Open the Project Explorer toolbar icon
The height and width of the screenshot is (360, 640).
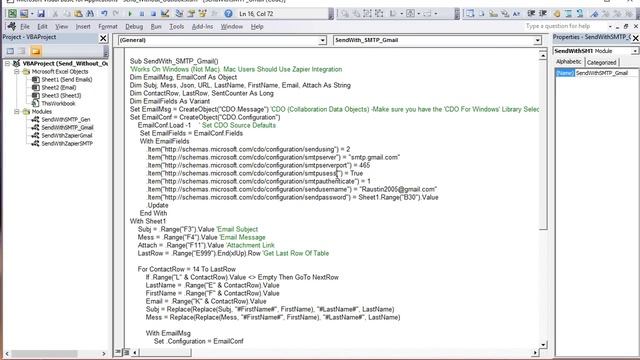(179, 13)
